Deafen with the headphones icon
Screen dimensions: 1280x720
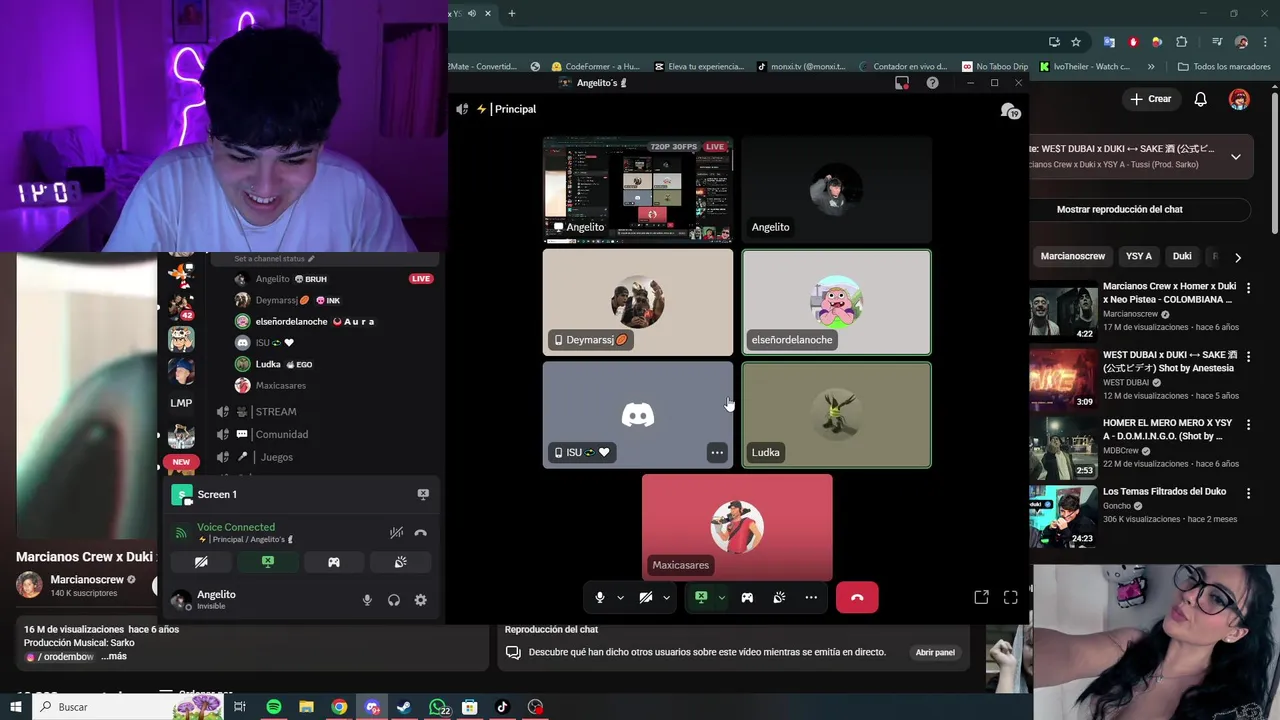[394, 600]
